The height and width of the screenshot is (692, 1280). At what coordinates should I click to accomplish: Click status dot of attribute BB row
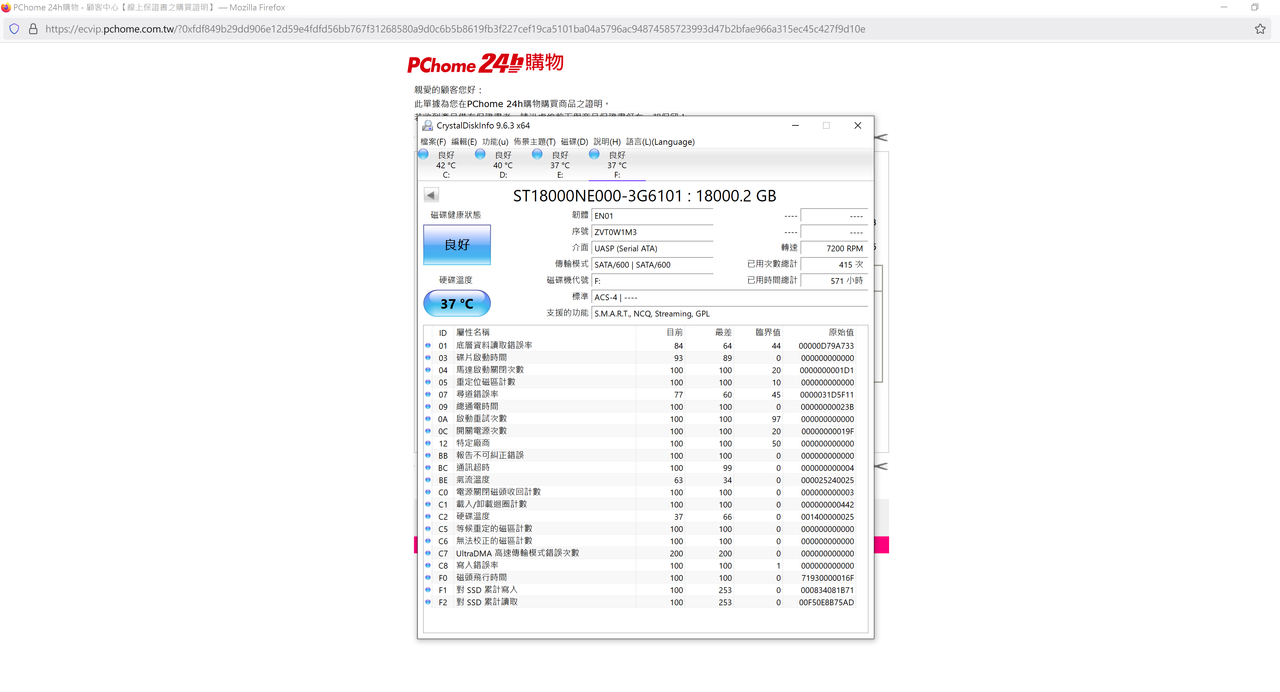tap(428, 456)
